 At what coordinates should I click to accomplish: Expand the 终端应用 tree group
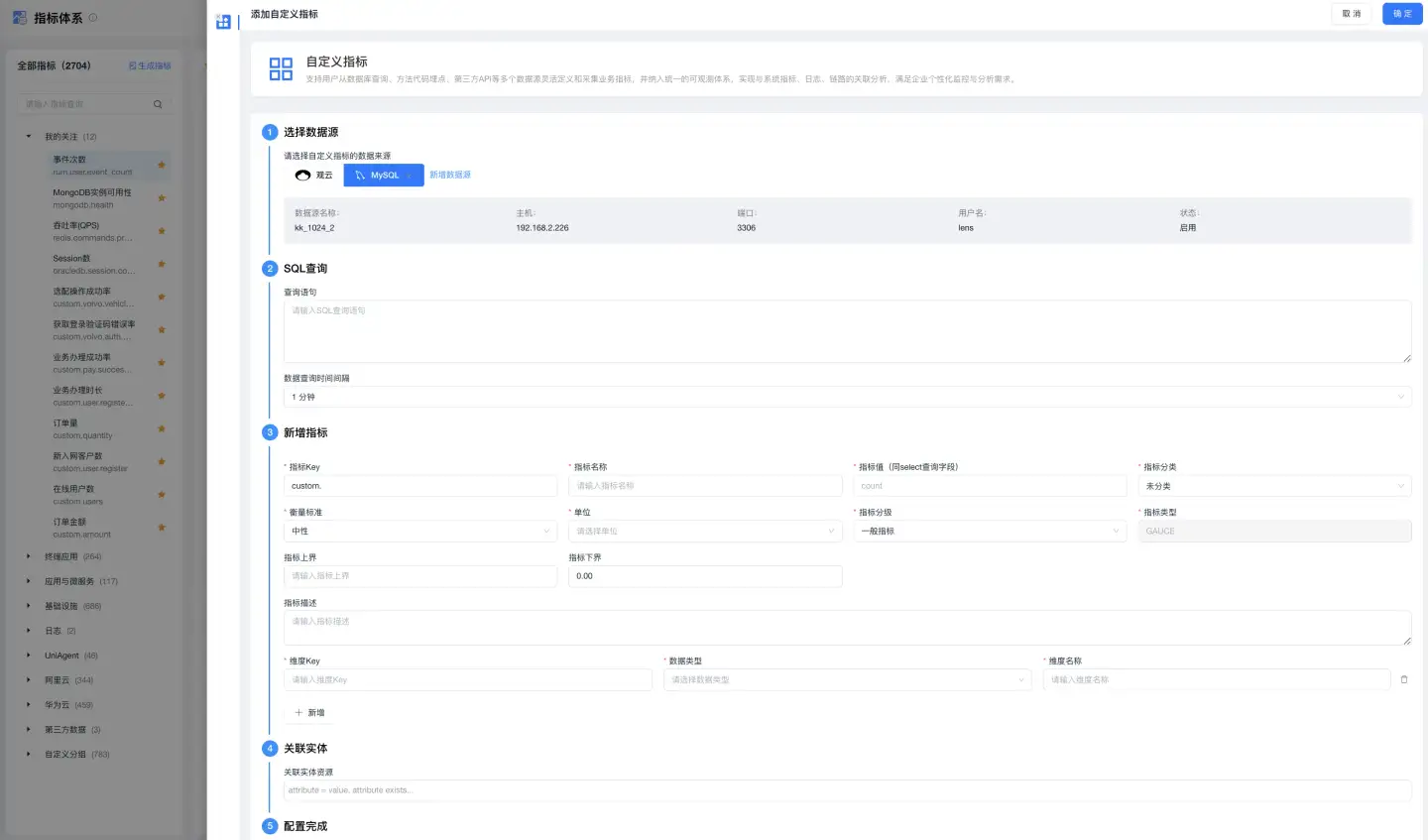coord(28,556)
